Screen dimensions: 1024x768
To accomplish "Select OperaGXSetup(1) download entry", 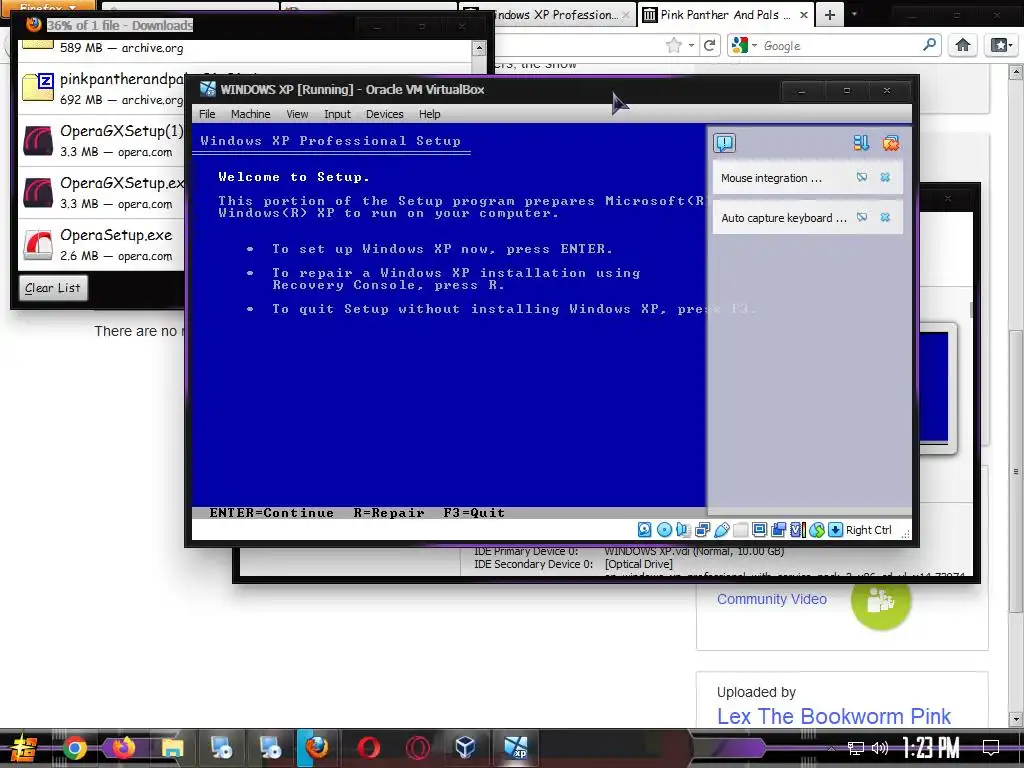I will click(101, 141).
